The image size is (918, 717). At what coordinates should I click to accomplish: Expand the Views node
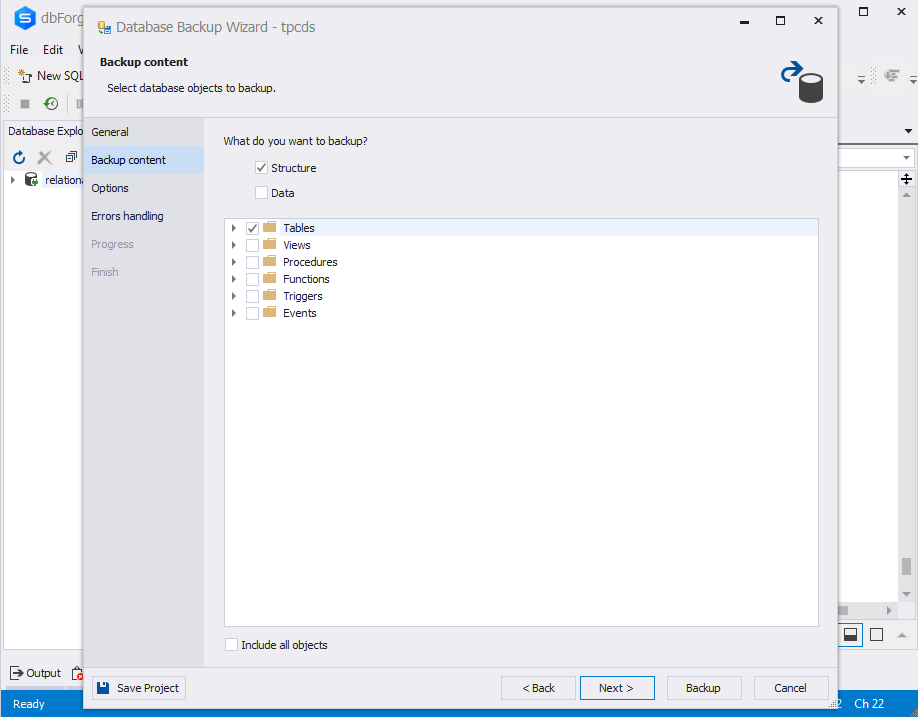234,245
